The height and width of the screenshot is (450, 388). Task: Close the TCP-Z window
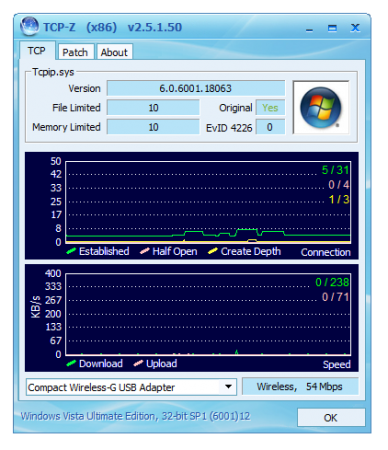[x=355, y=28]
